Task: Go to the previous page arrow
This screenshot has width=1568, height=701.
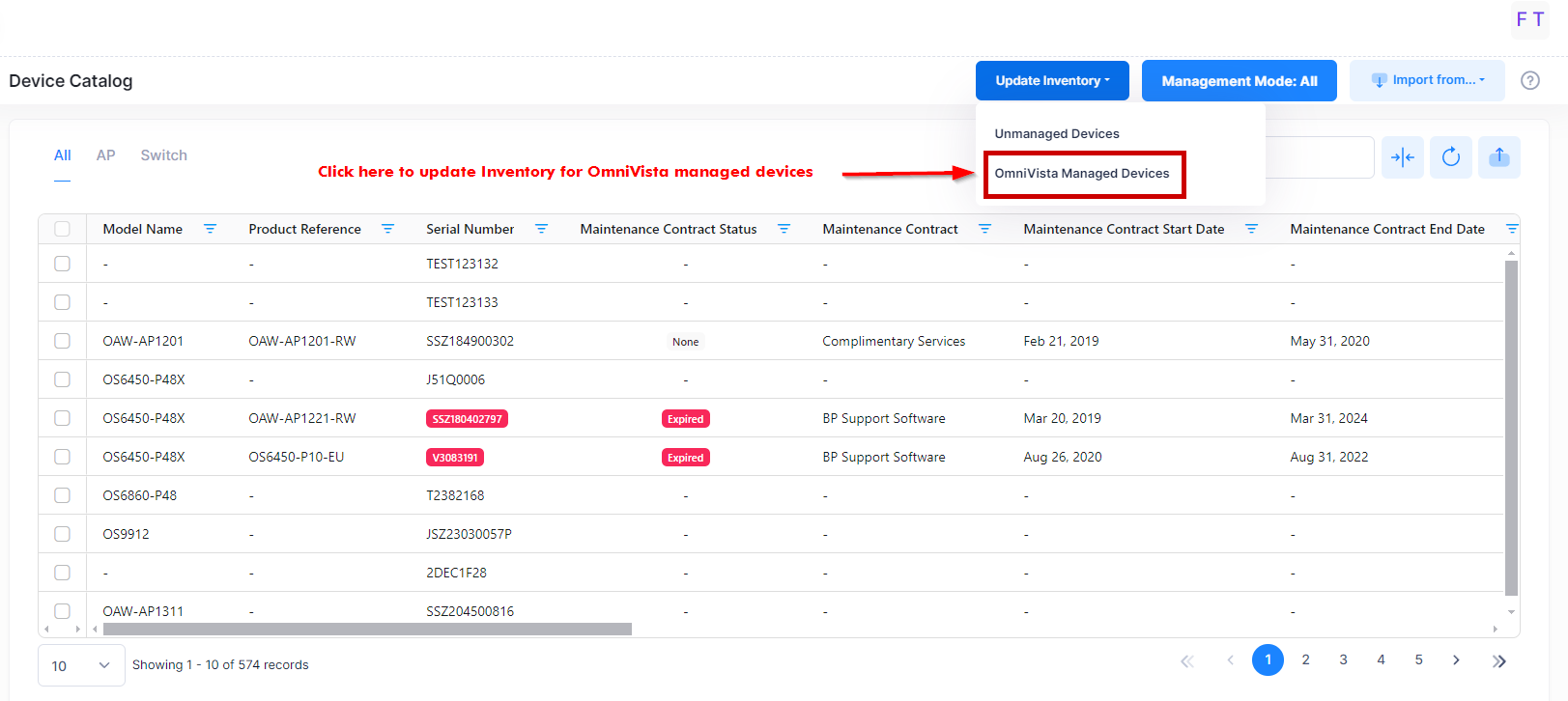Action: 1230,660
